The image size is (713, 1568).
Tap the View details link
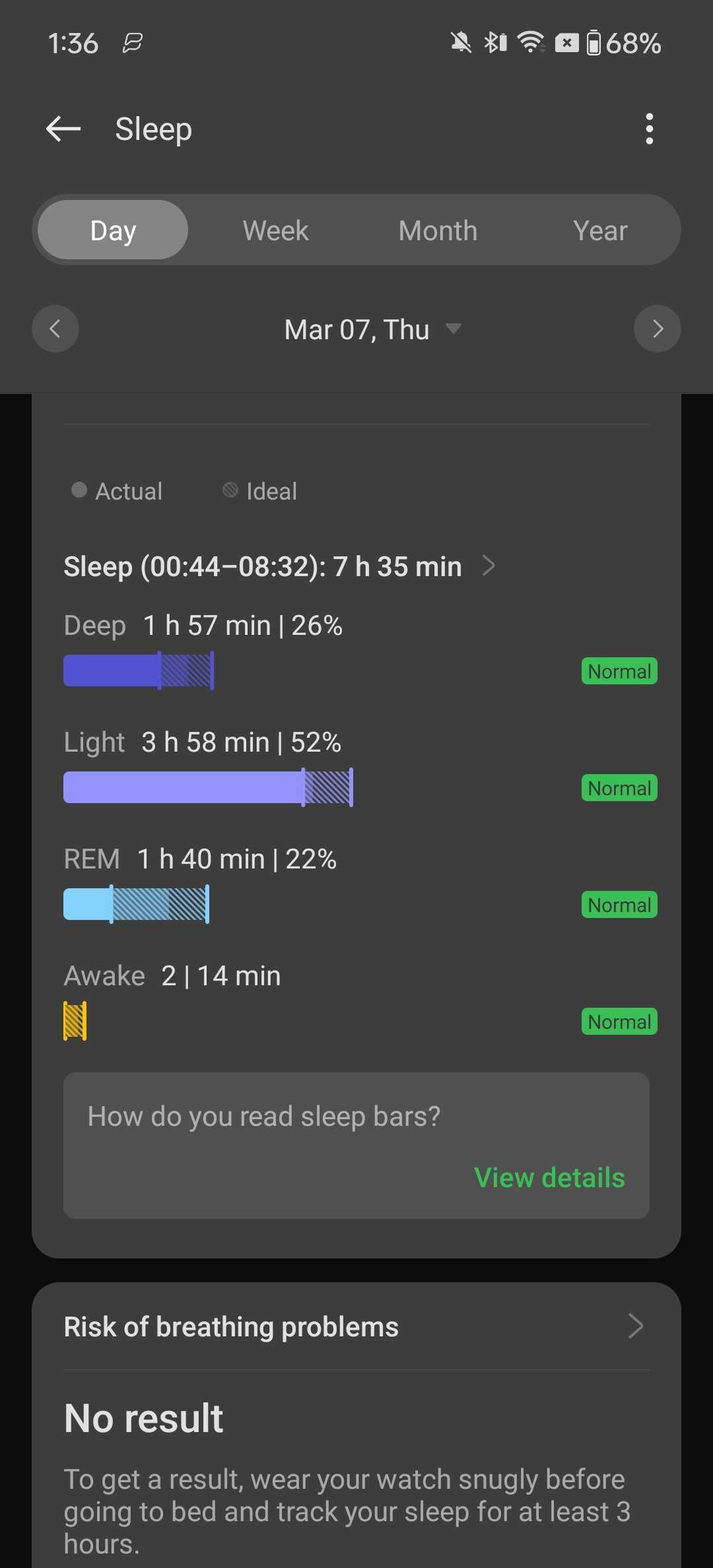pyautogui.click(x=549, y=1177)
